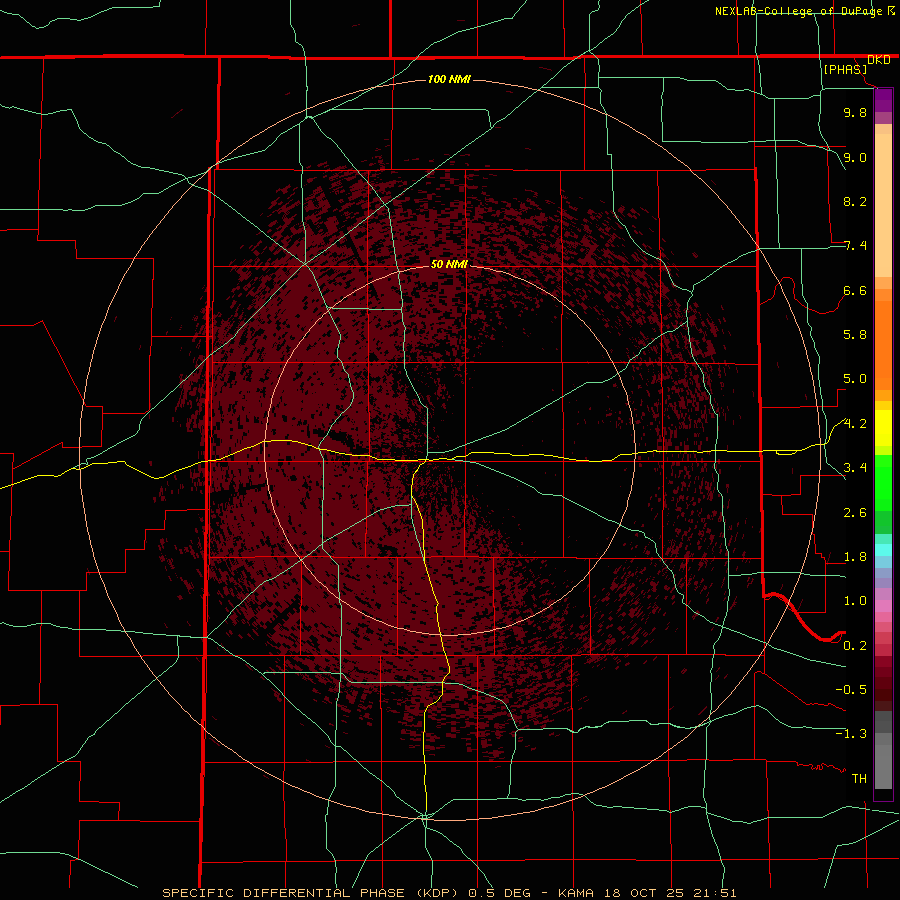This screenshot has width=900, height=900.
Task: Click the 9.0 value on the color scale
Action: click(x=855, y=157)
